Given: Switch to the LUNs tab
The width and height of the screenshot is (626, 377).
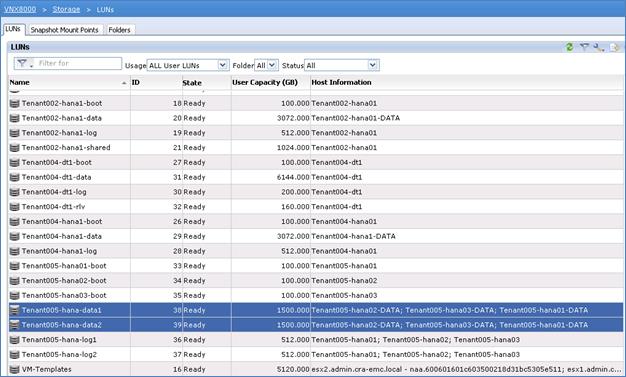Looking at the screenshot, I should point(14,30).
